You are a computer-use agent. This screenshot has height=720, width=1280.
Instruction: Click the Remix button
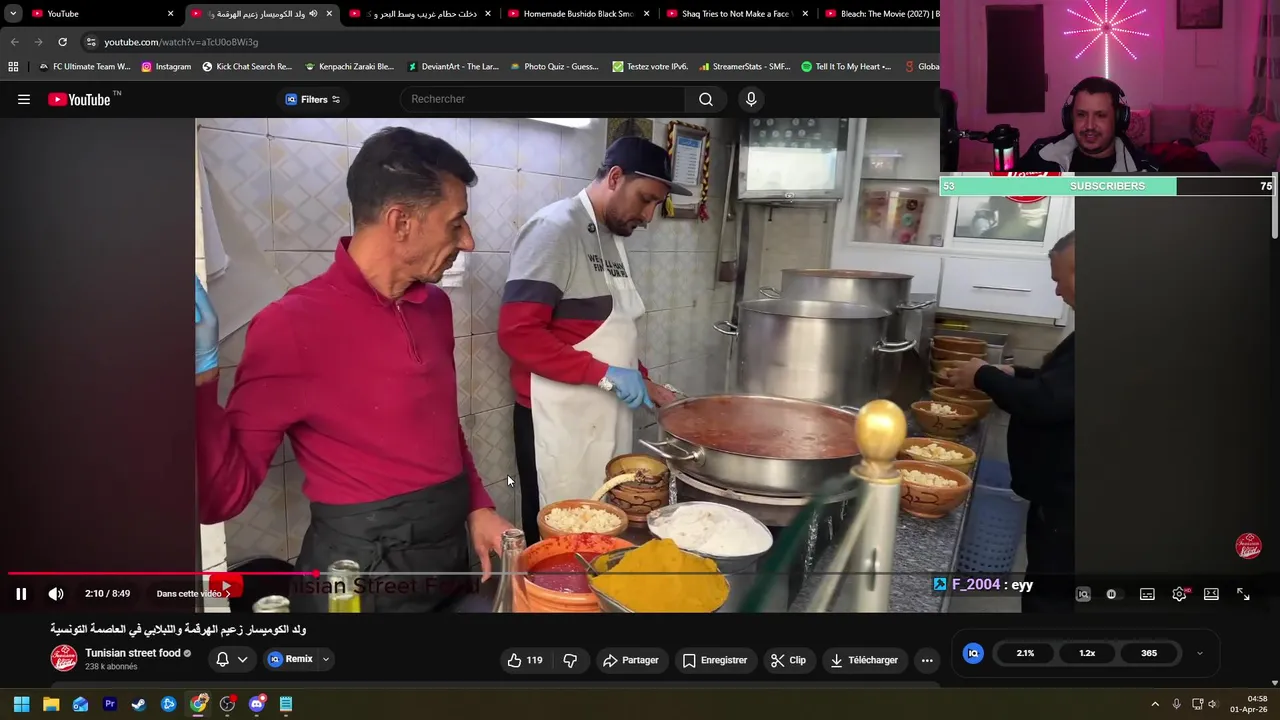[291, 659]
